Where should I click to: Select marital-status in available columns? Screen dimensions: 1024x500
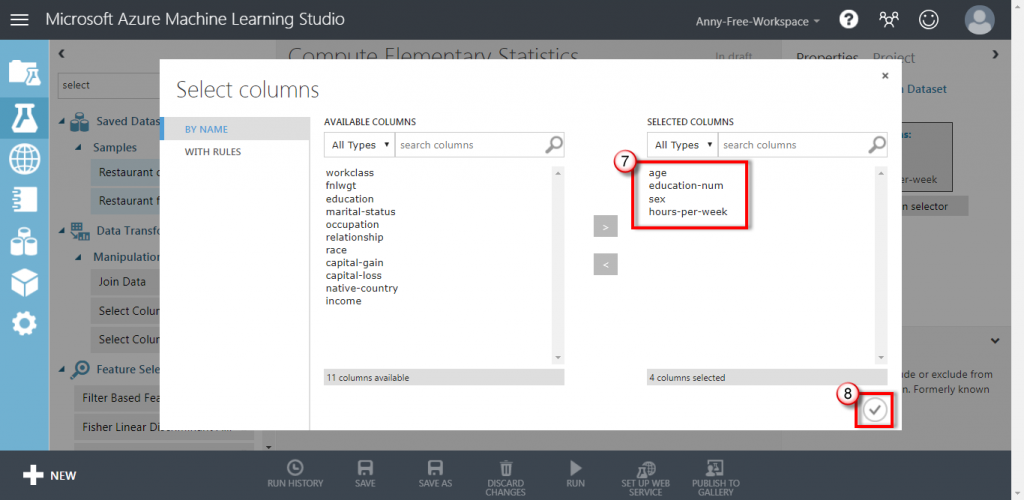(x=360, y=211)
